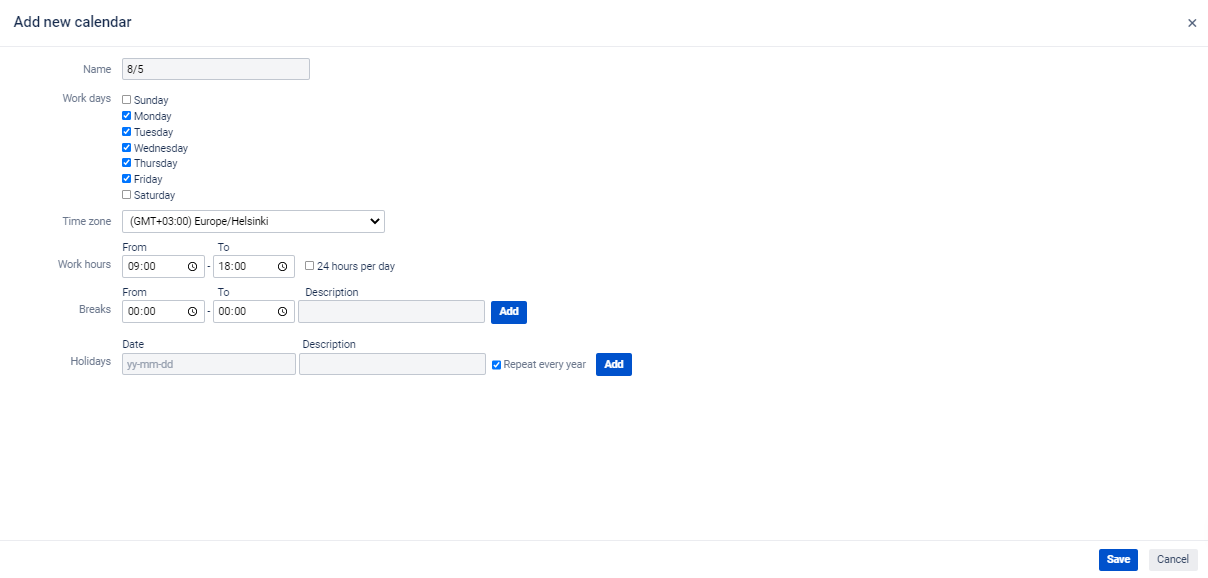The width and height of the screenshot is (1208, 578).
Task: Tick the Saturday checkbox
Action: click(127, 195)
